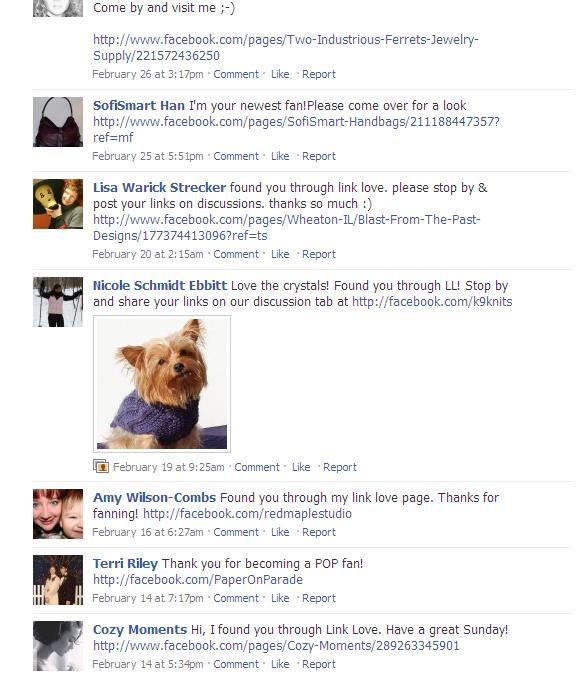The width and height of the screenshot is (581, 677).
Task: Open the facebook.com/k9knits link
Action: pos(432,301)
